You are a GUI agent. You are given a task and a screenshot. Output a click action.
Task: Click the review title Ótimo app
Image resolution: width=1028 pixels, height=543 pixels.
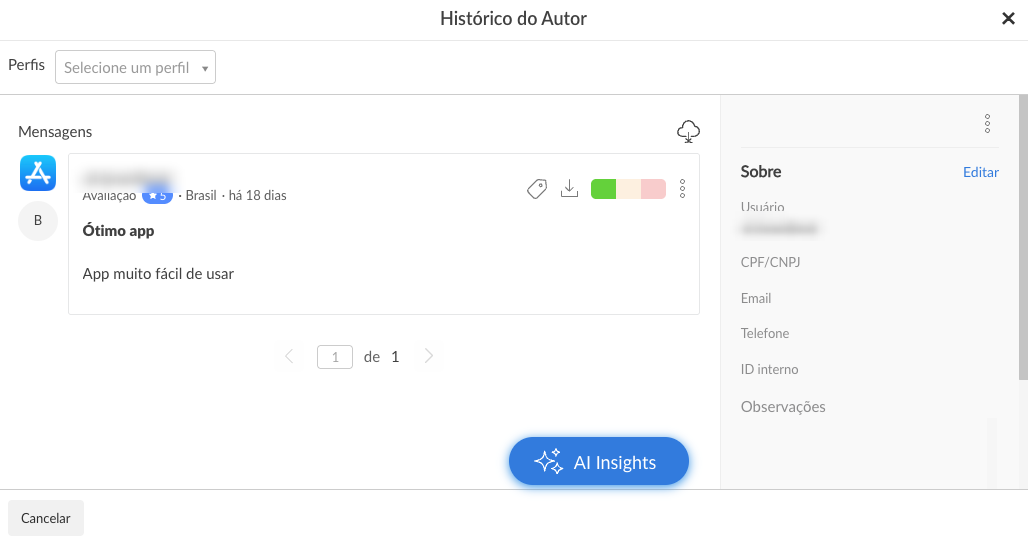pos(119,231)
